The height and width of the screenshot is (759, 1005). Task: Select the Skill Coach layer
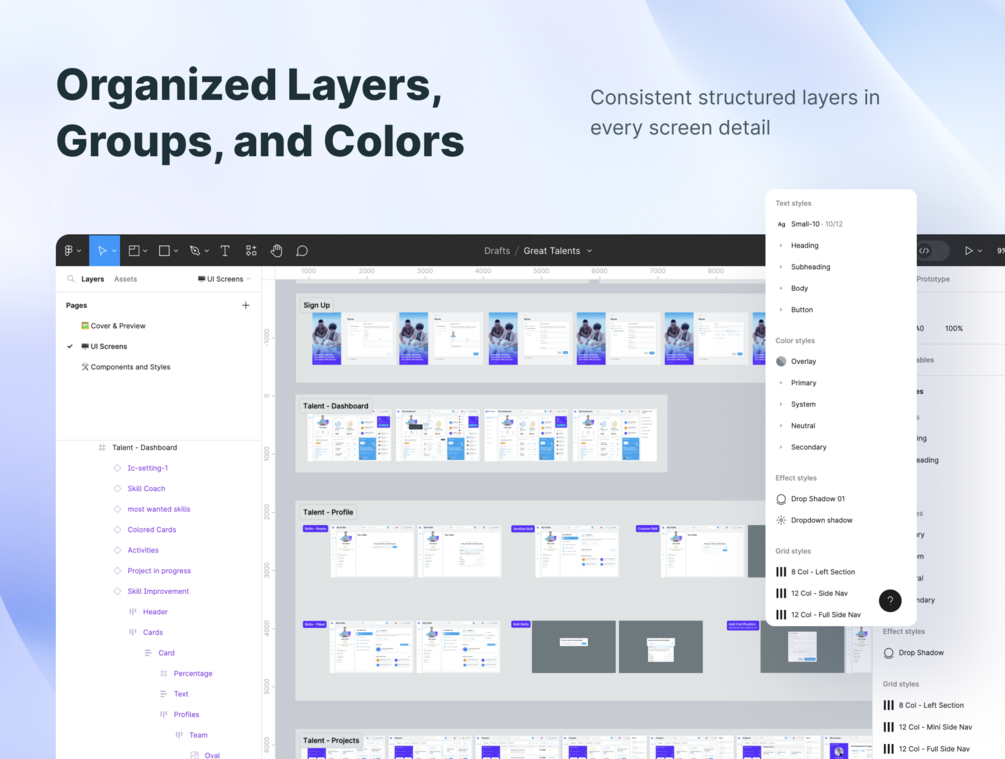[x=146, y=488]
